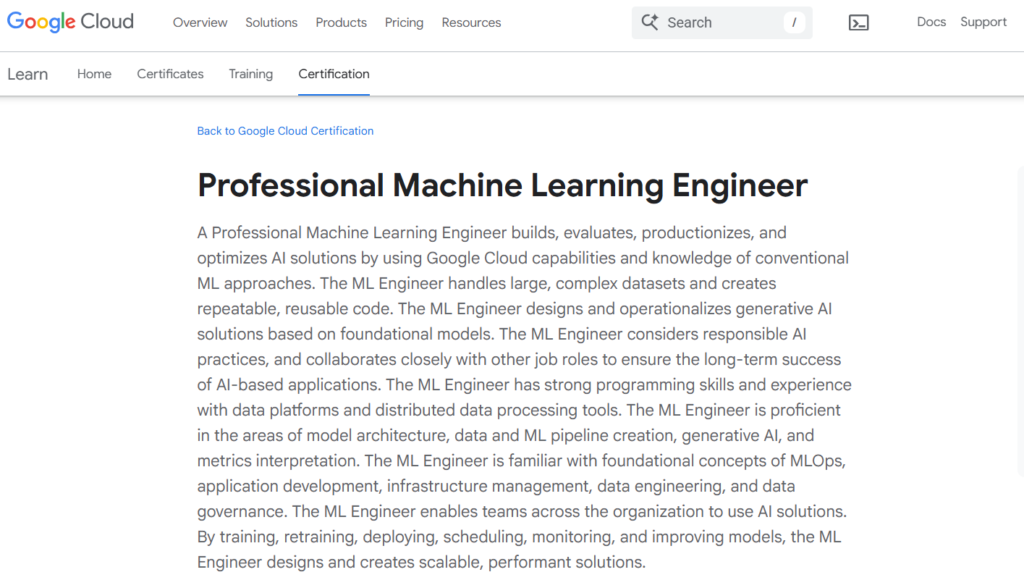Click the text 'ML approaches. The ML Engineer handles'
This screenshot has width=1024, height=580.
pos(351,283)
